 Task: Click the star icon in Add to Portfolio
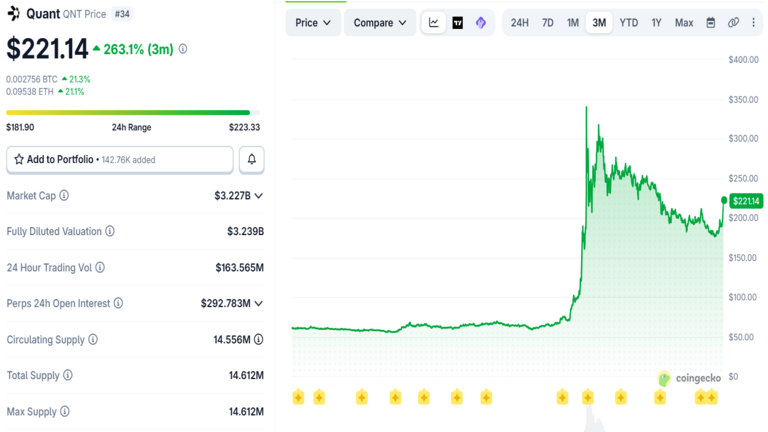tap(19, 159)
